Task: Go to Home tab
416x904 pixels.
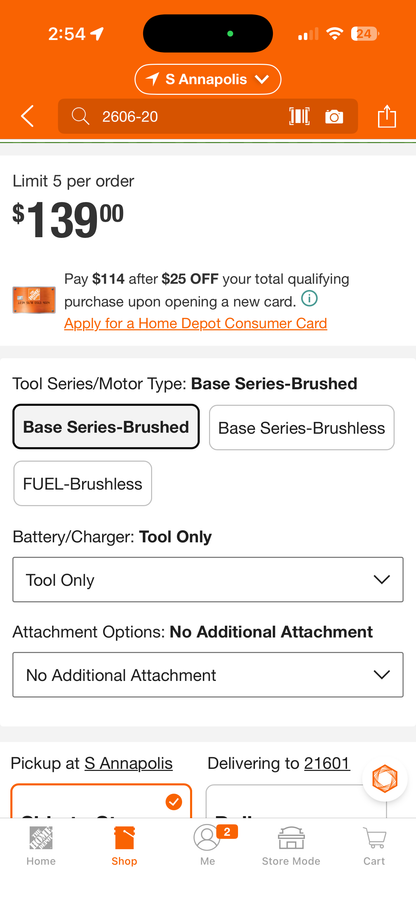Action: click(41, 846)
